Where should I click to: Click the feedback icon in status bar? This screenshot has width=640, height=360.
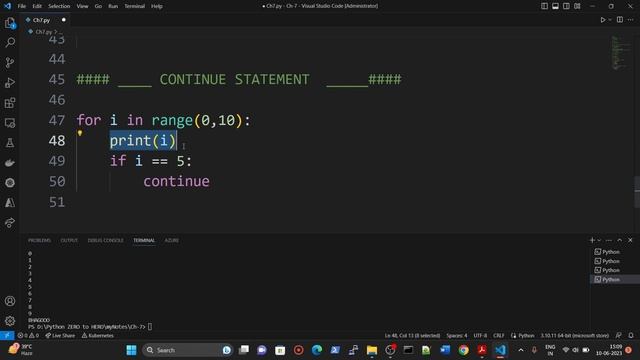tap(619, 336)
